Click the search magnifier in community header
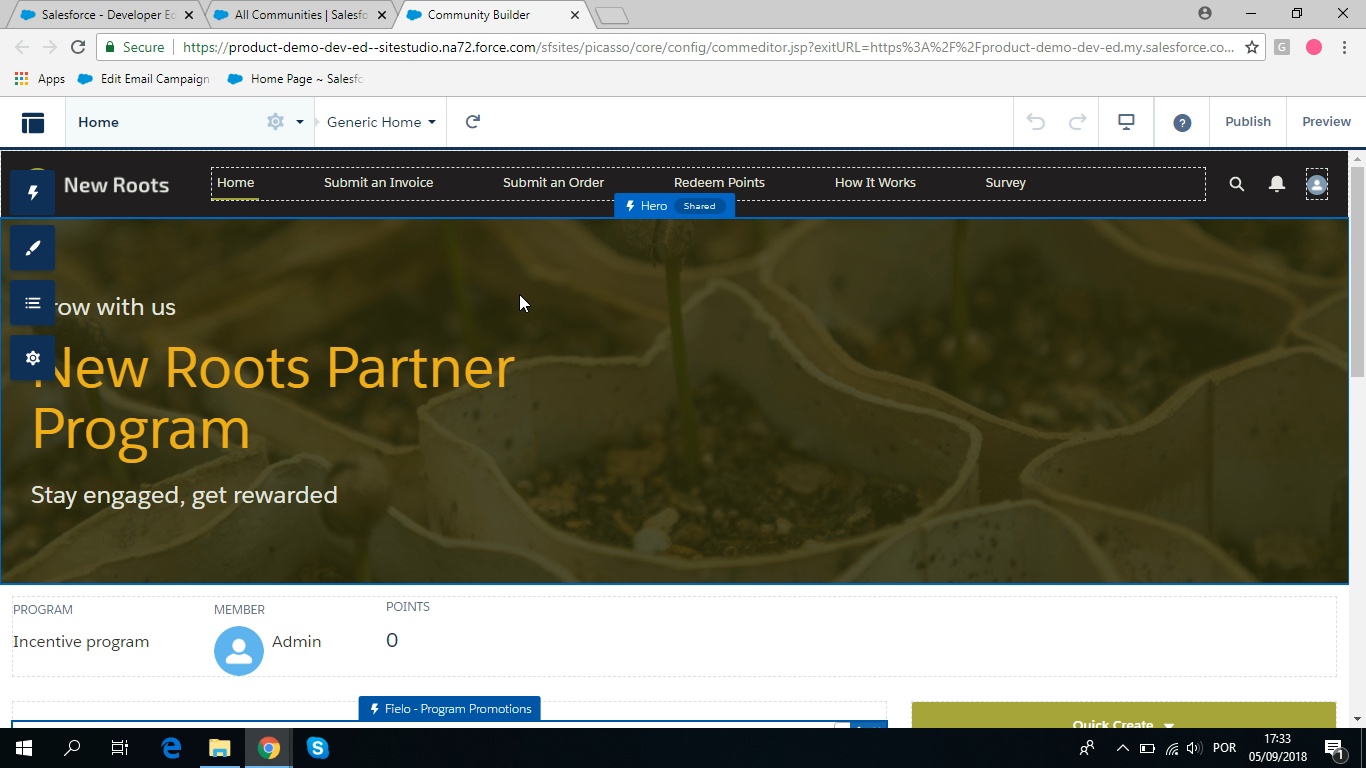 point(1237,184)
